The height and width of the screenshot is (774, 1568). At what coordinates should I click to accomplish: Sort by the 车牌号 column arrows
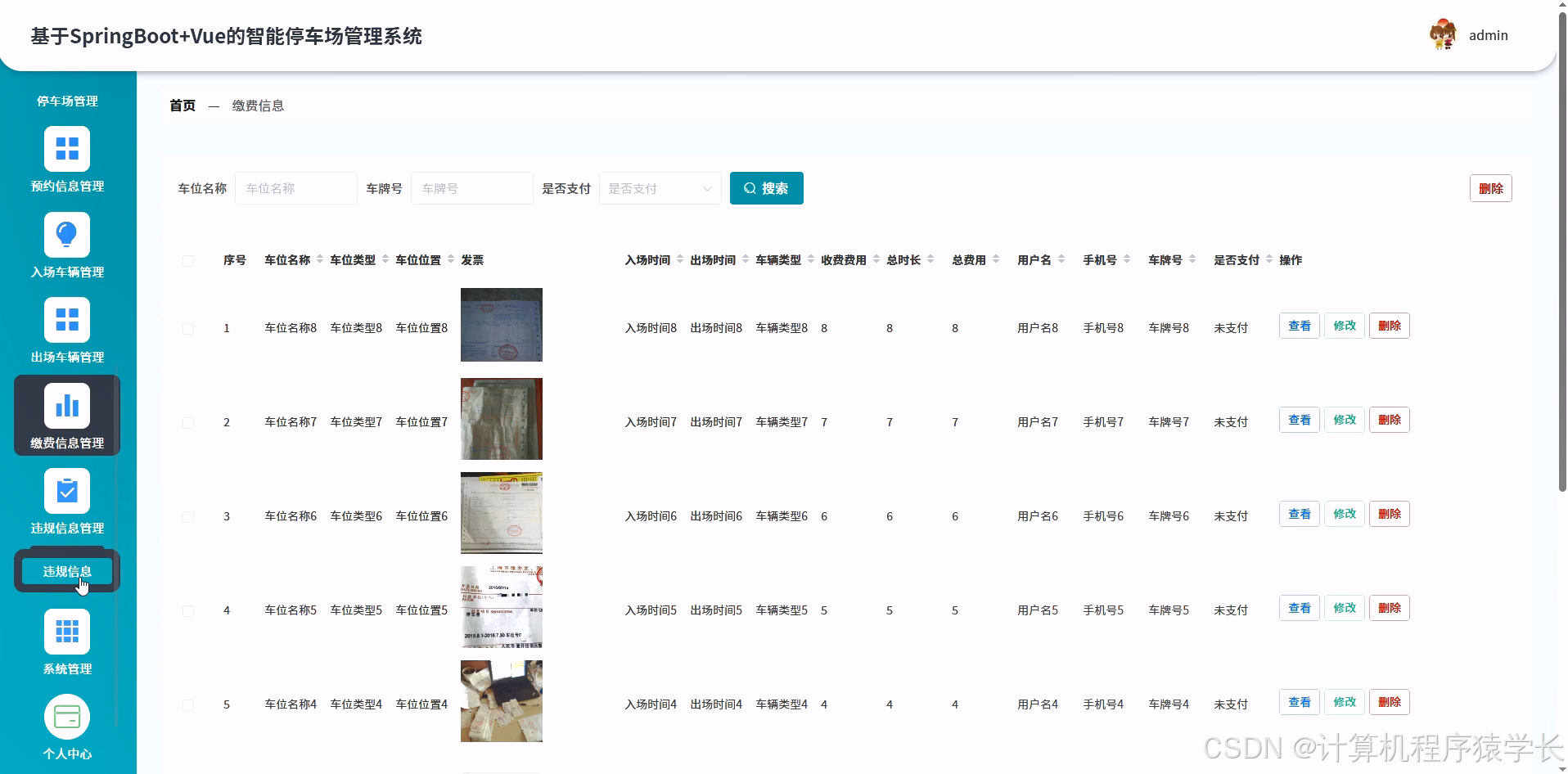[x=1192, y=259]
